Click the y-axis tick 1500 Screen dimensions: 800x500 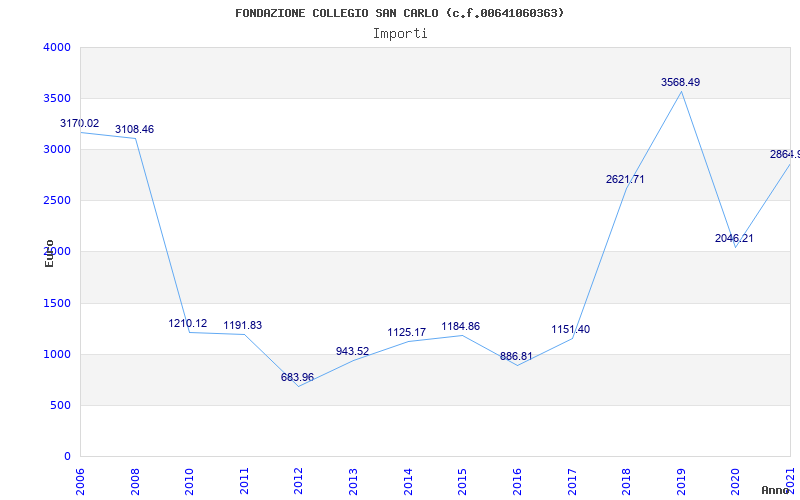(57, 304)
